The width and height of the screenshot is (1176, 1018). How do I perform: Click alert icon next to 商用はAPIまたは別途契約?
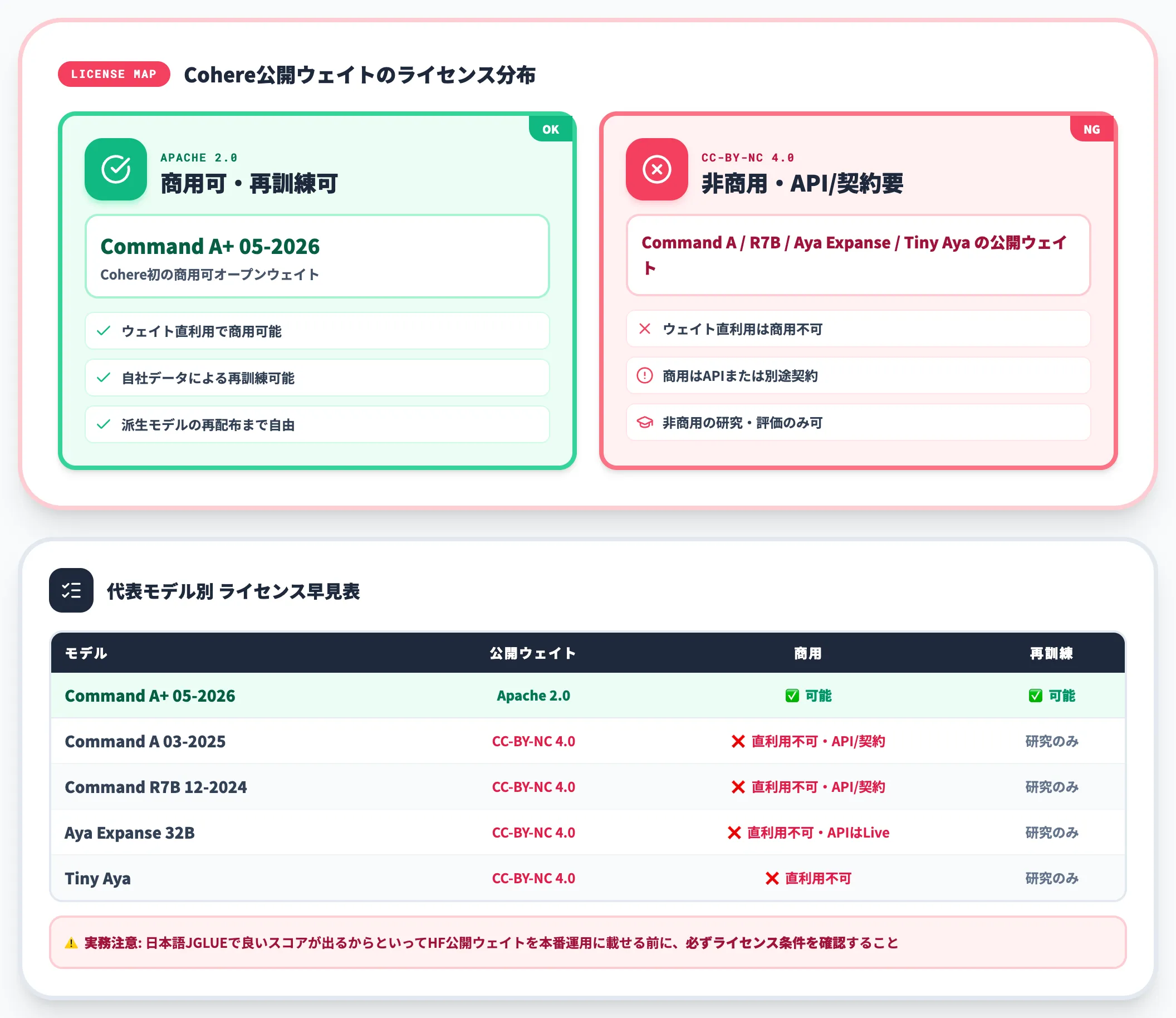[x=645, y=375]
